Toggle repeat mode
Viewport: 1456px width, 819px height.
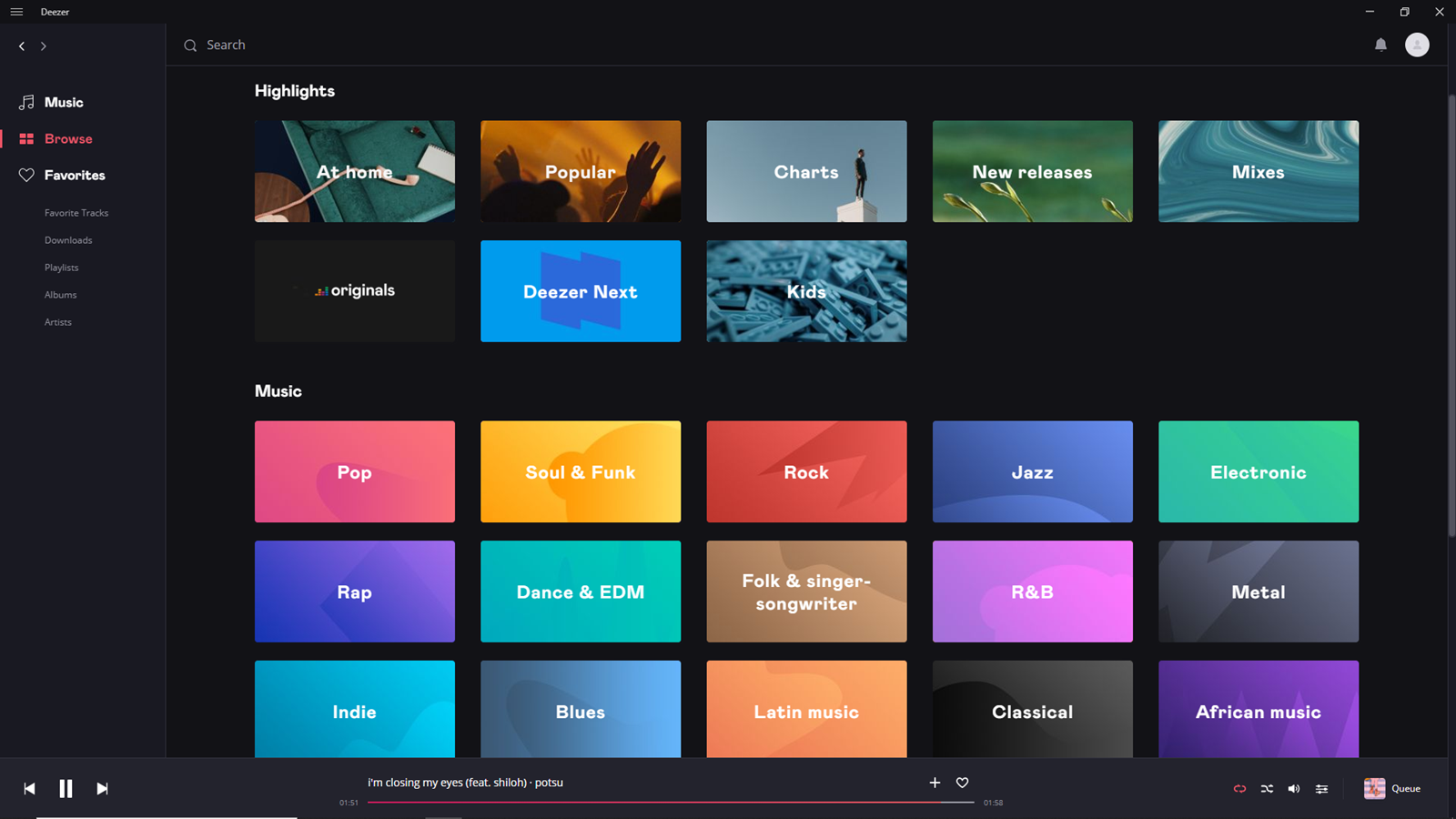1239,789
